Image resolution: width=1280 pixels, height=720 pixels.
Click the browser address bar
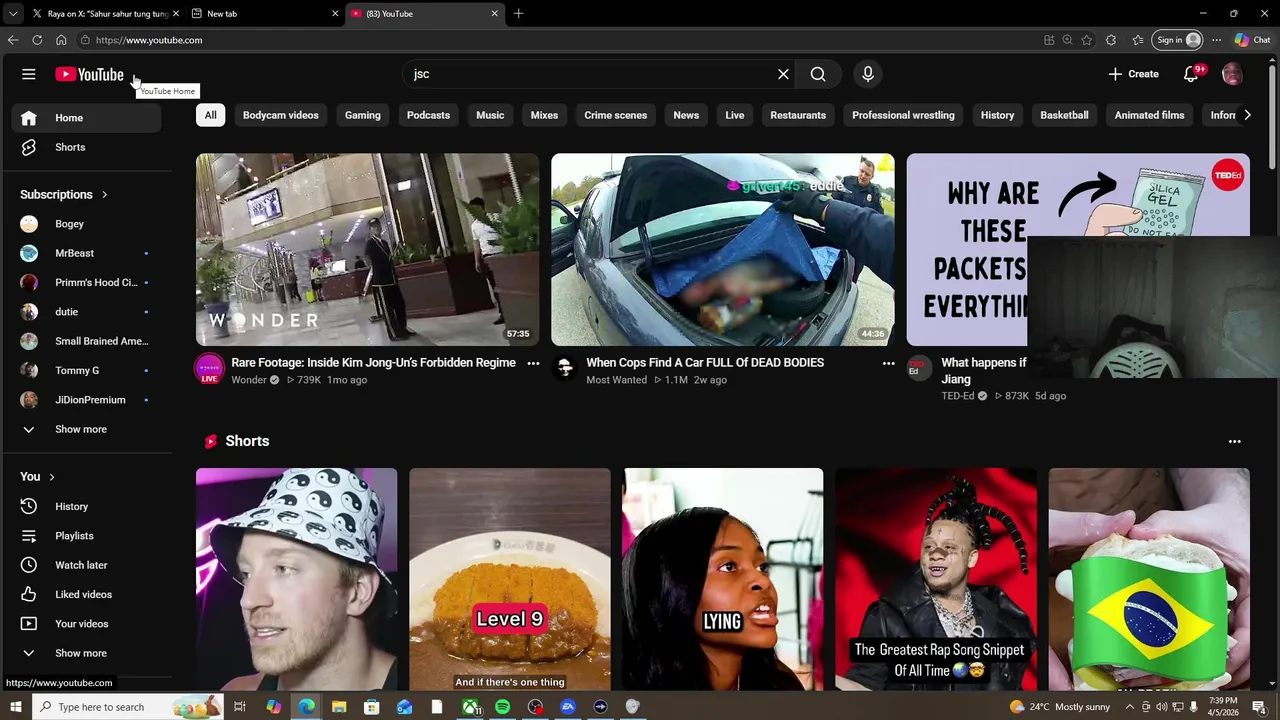tap(560, 40)
